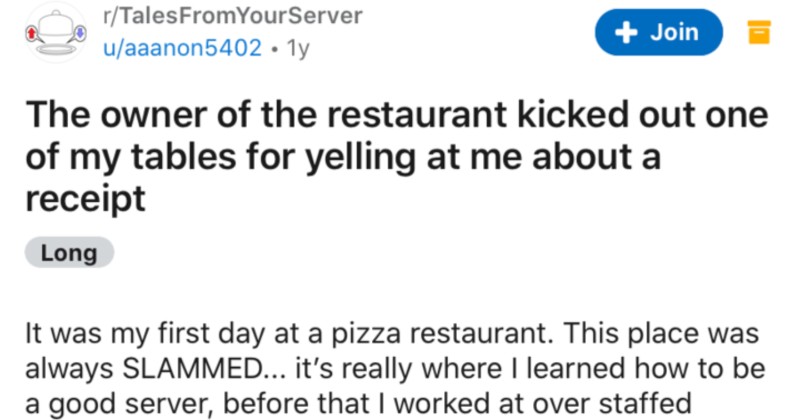
Task: Click the plus sign on Join button
Action: tap(625, 32)
